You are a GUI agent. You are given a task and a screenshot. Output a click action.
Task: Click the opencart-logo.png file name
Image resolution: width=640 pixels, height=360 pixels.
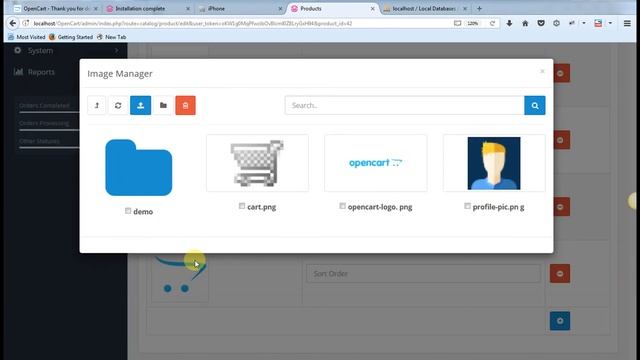tap(380, 207)
